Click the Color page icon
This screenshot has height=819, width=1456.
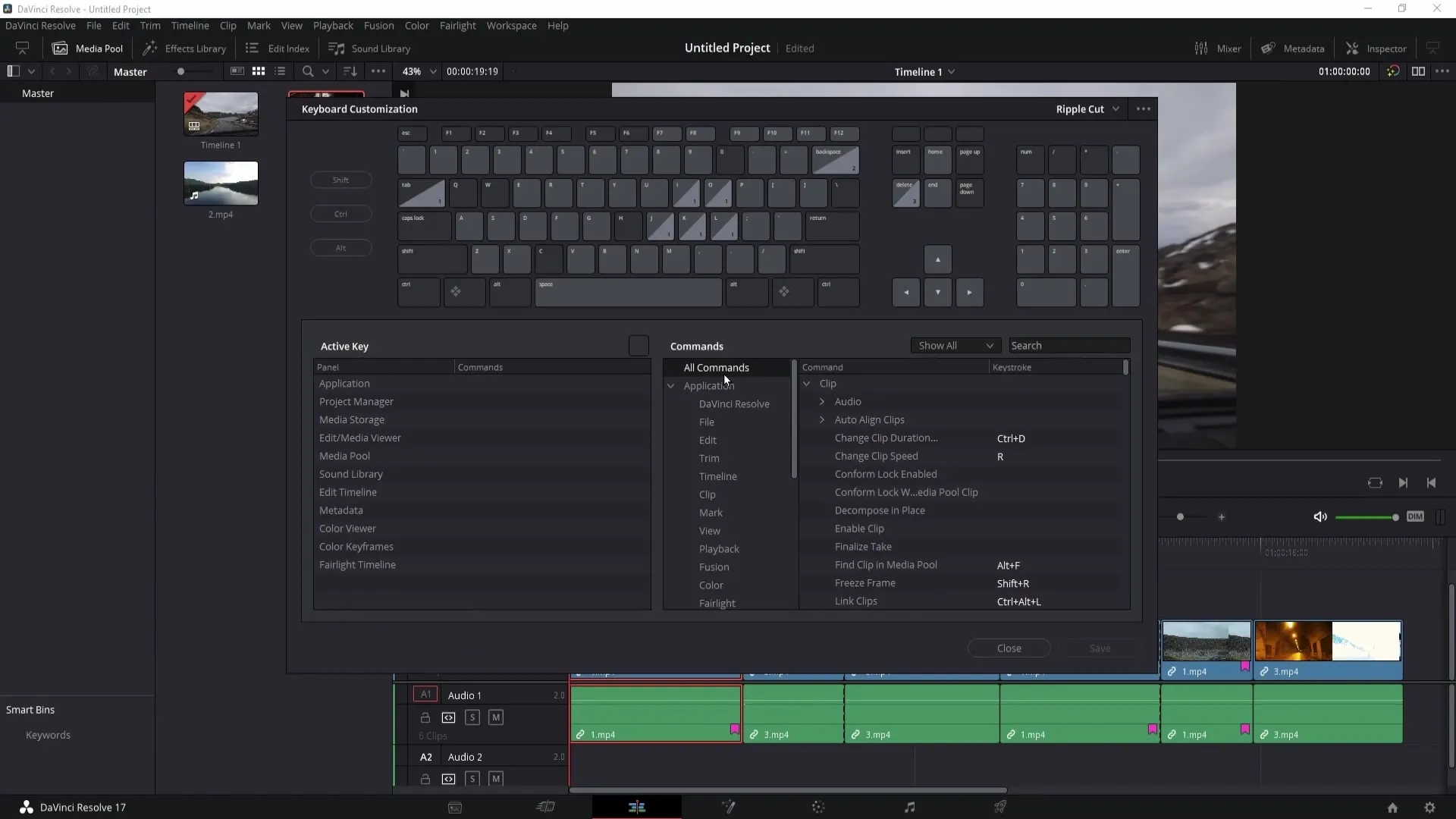click(819, 807)
